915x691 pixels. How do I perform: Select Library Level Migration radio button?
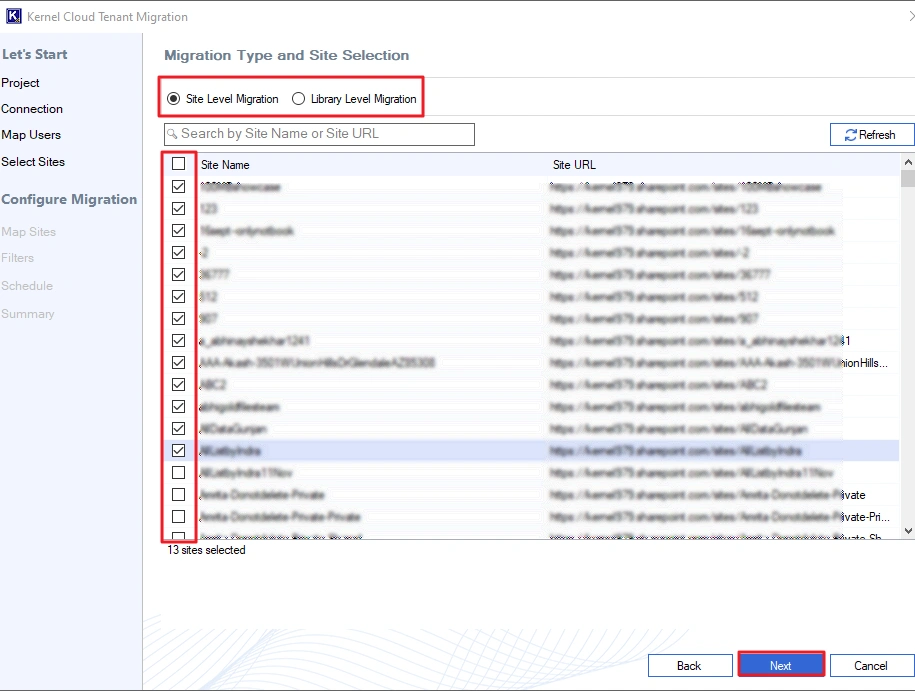click(x=299, y=99)
